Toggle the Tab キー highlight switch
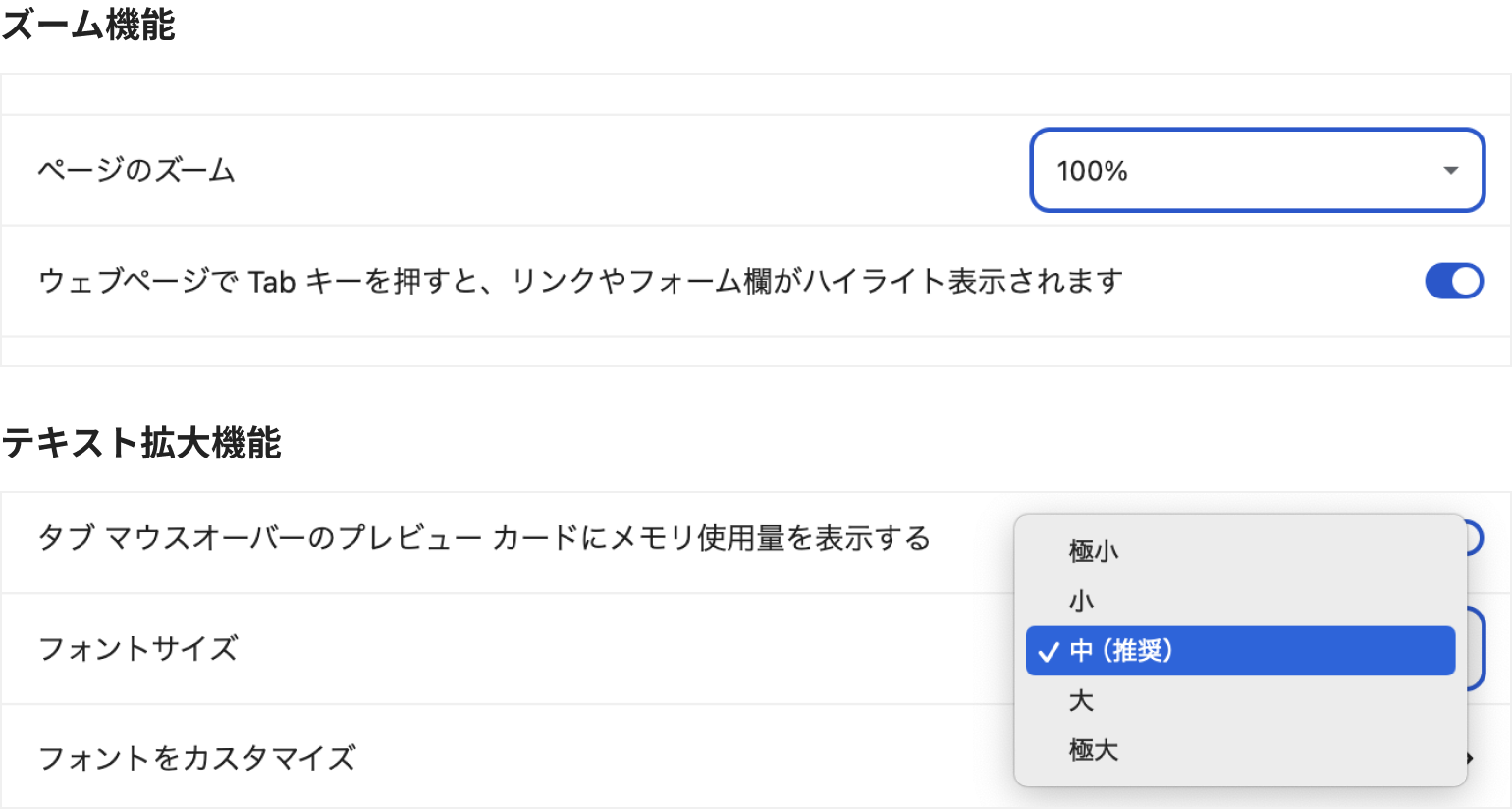This screenshot has height=809, width=1512. (1453, 282)
